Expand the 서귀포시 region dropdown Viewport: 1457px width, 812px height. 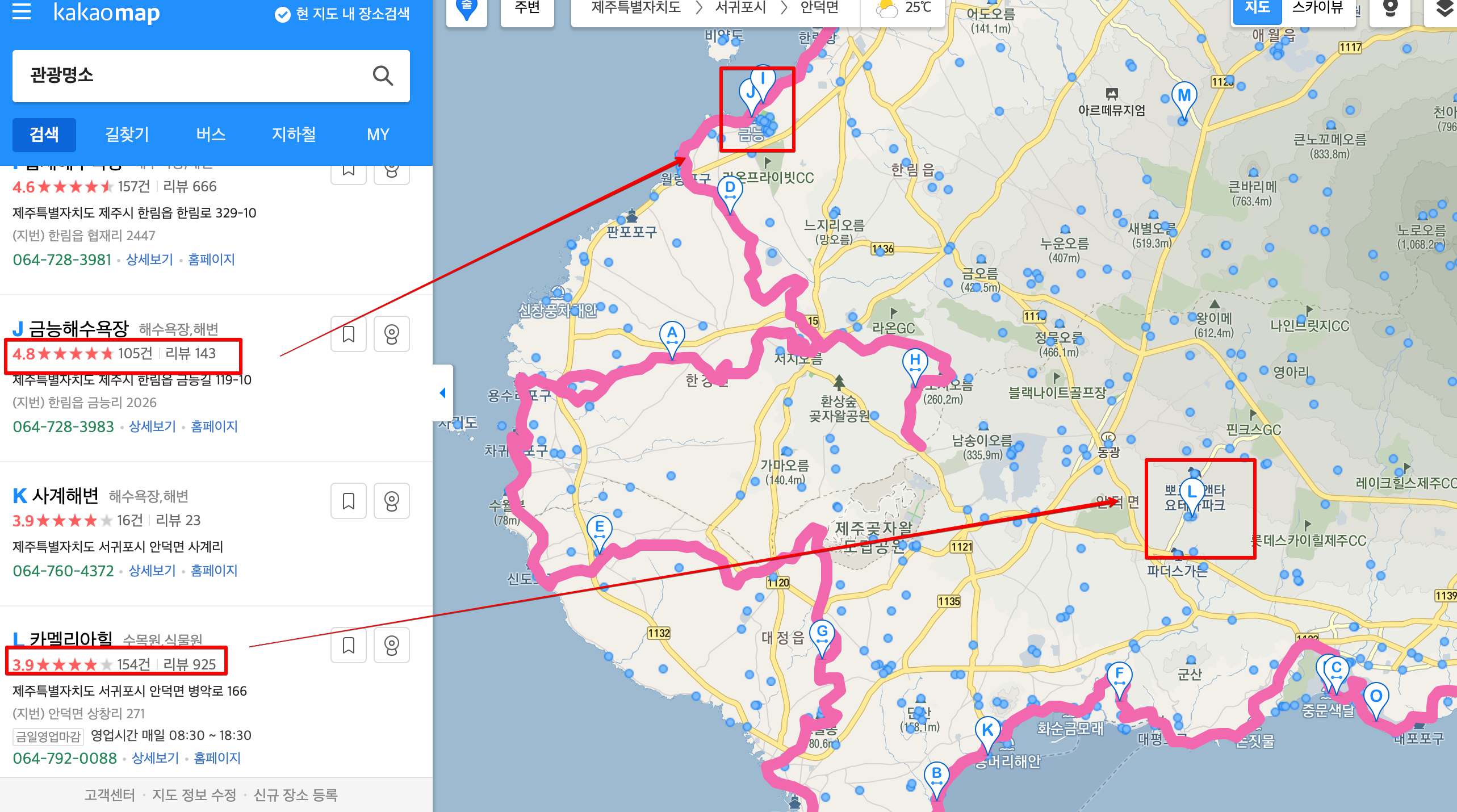(x=740, y=8)
